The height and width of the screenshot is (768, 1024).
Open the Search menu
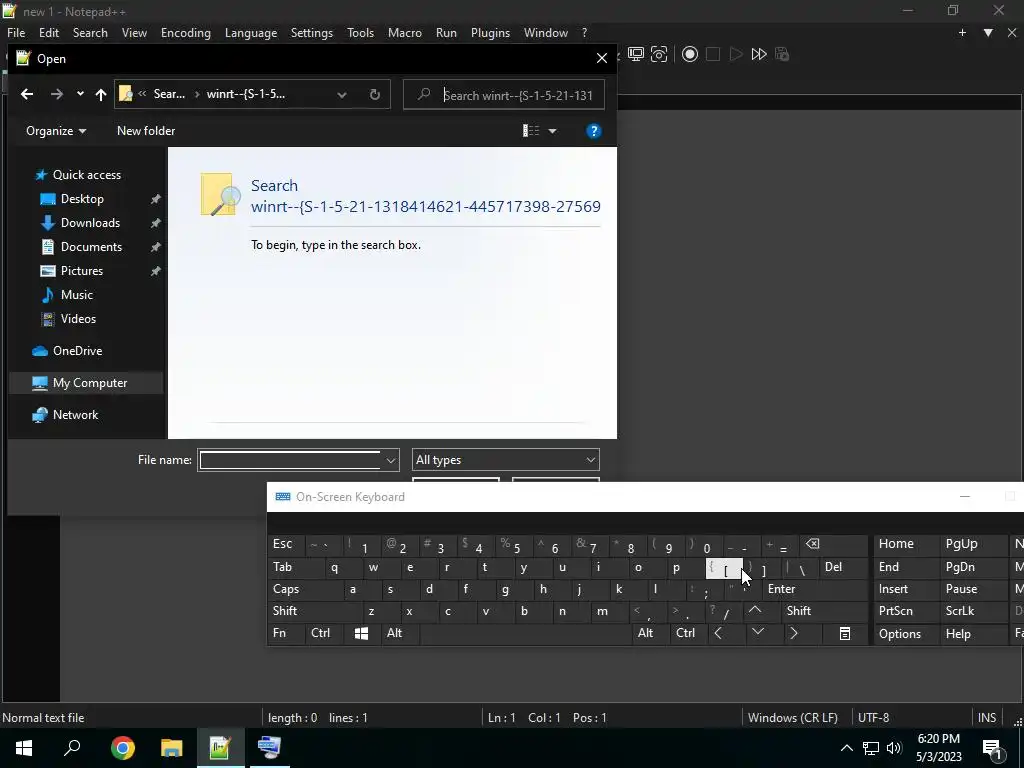point(90,33)
